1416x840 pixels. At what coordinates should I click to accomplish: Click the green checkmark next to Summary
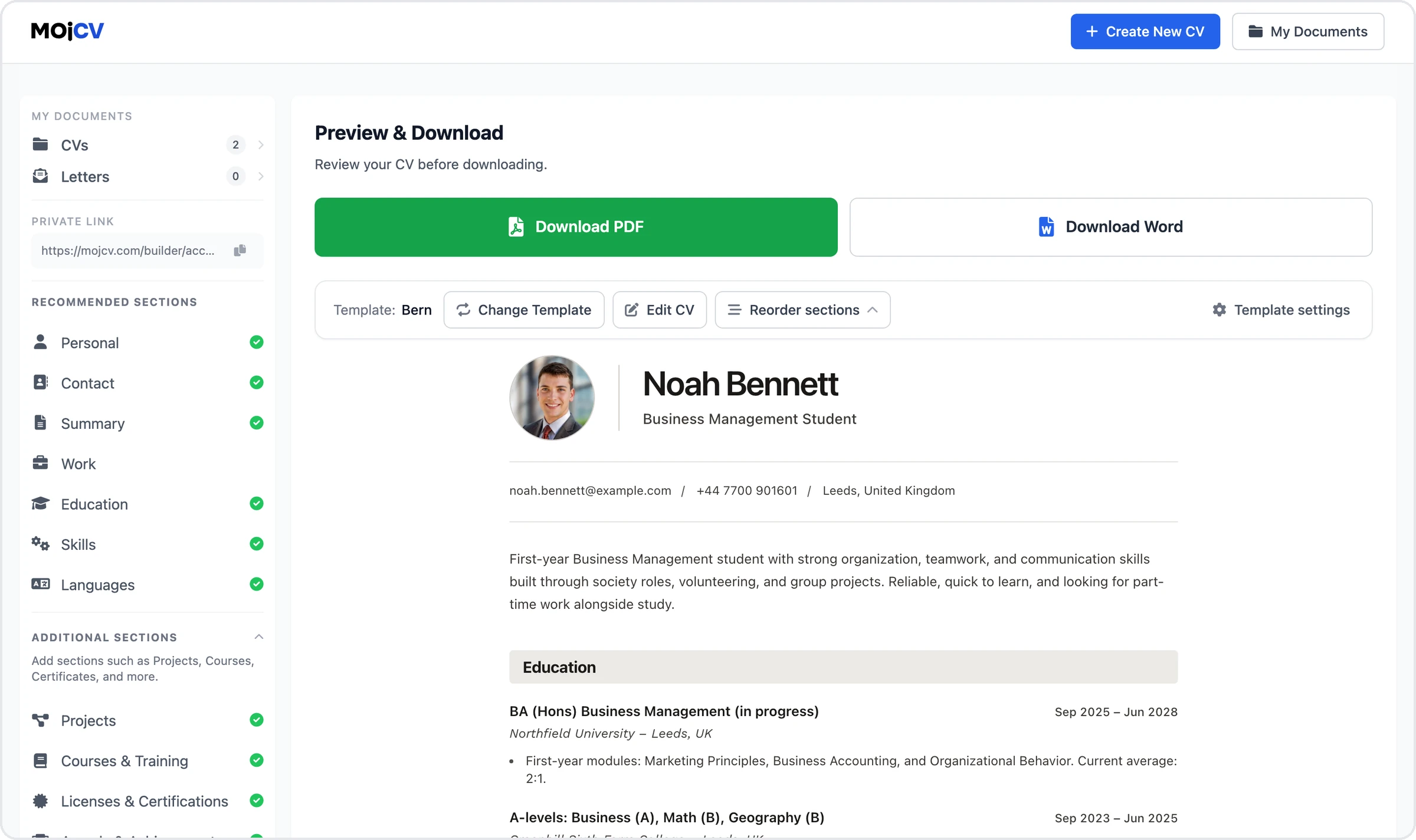[256, 423]
